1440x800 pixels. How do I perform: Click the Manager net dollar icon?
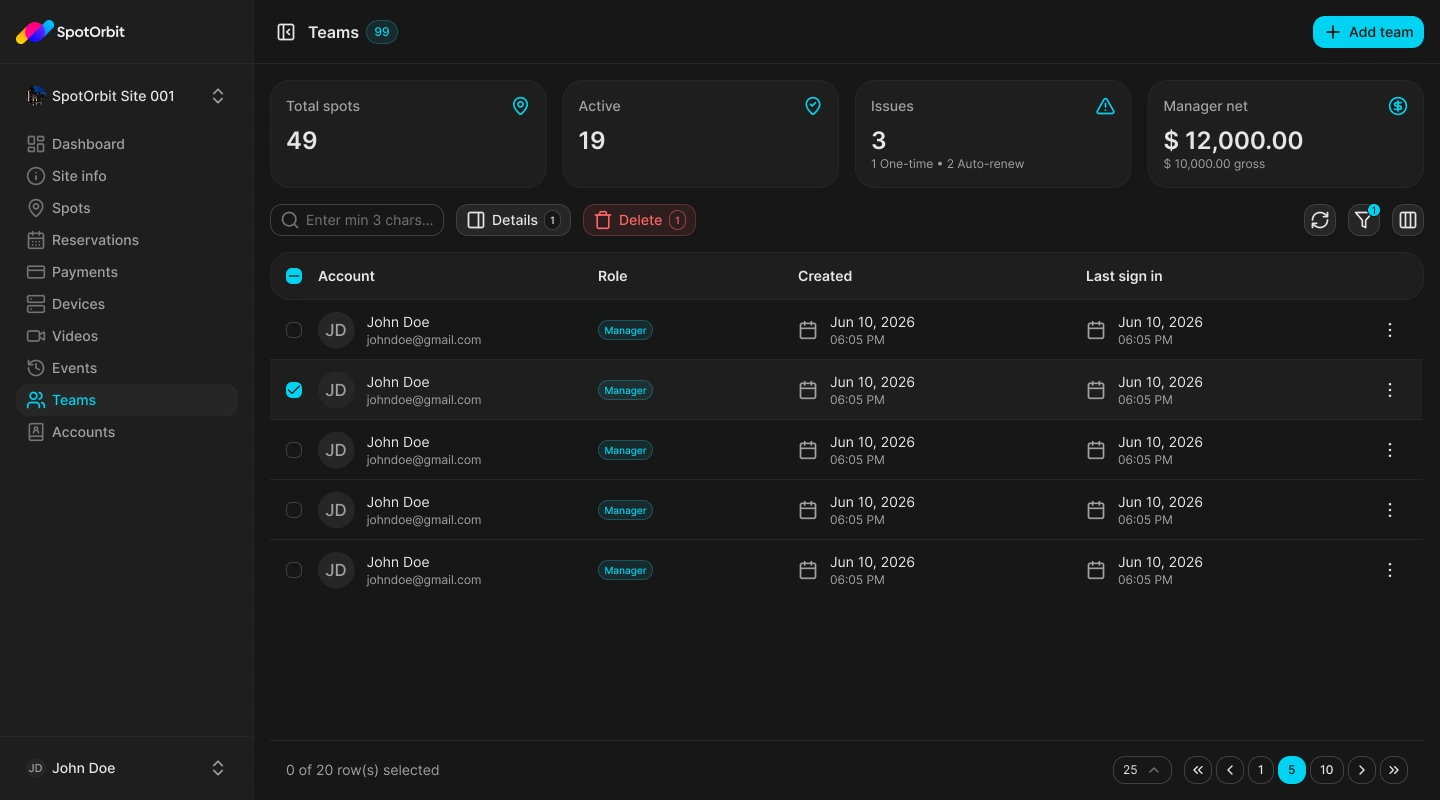point(1398,106)
